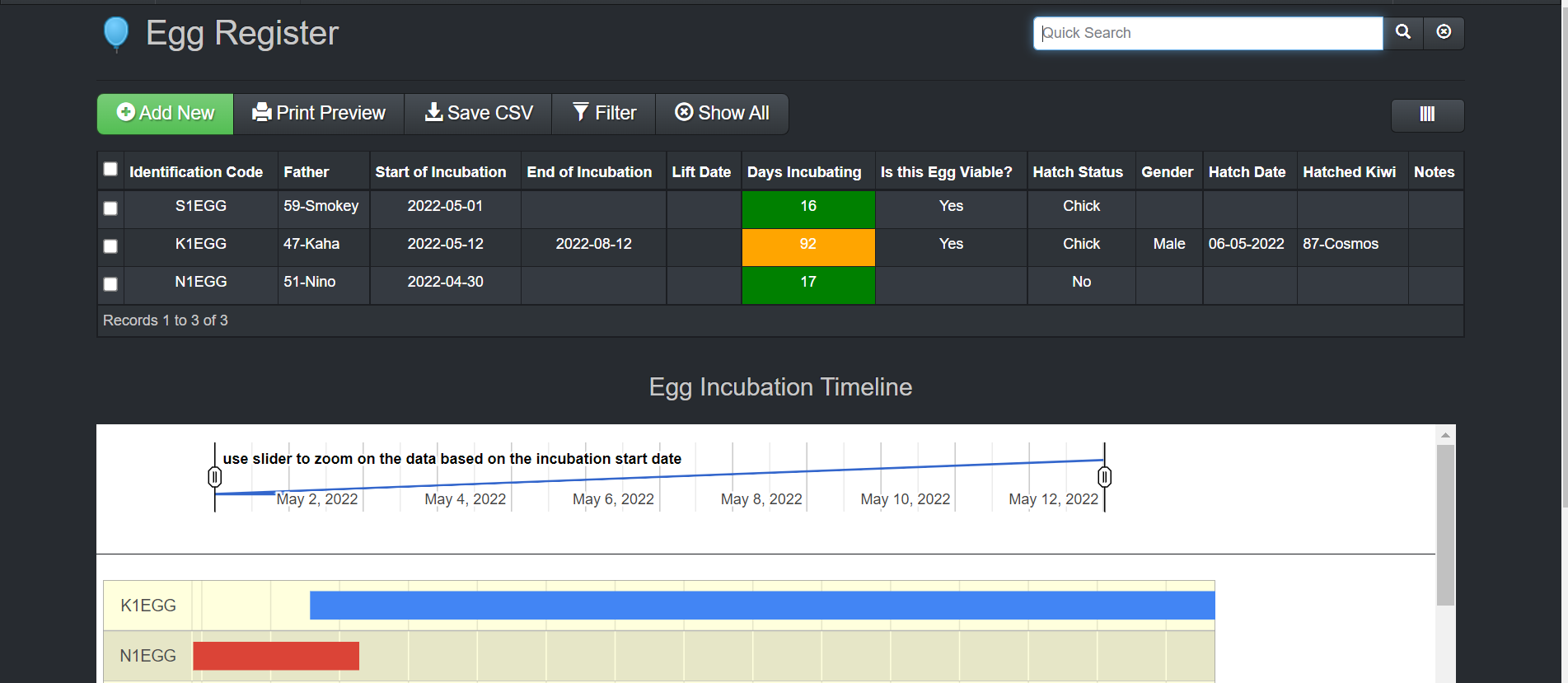Image resolution: width=1568 pixels, height=683 pixels.
Task: Check the N1EGG row checkbox
Action: [x=110, y=284]
